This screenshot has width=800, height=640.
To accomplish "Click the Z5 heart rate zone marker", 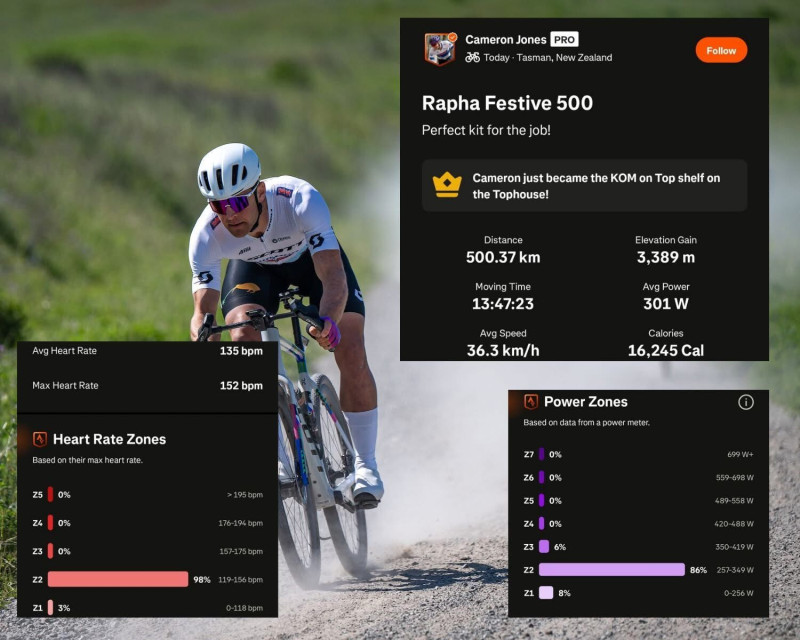I will point(50,494).
